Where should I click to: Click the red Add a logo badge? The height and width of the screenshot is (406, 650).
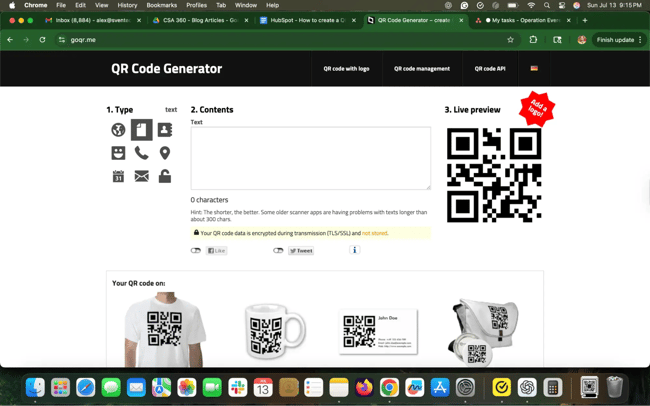[537, 109]
